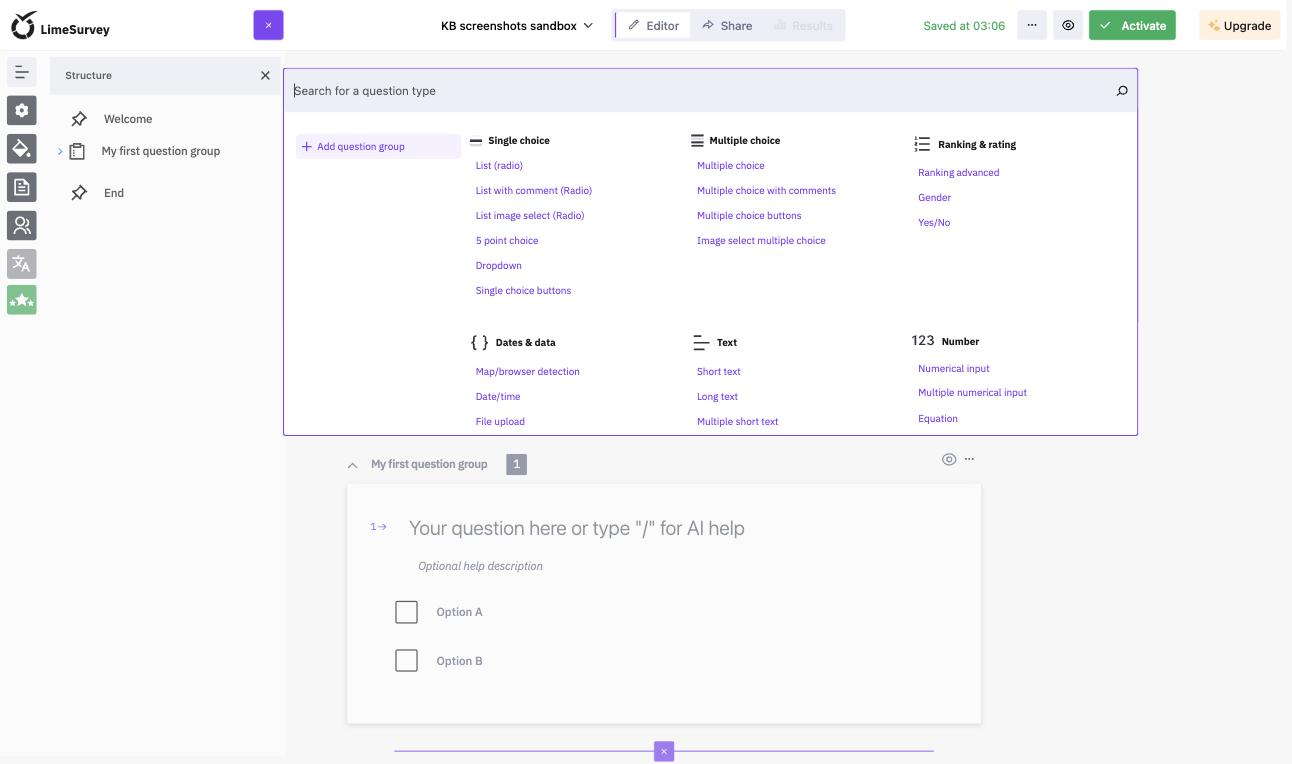
Task: Choose Yes/No question type
Action: click(x=934, y=223)
